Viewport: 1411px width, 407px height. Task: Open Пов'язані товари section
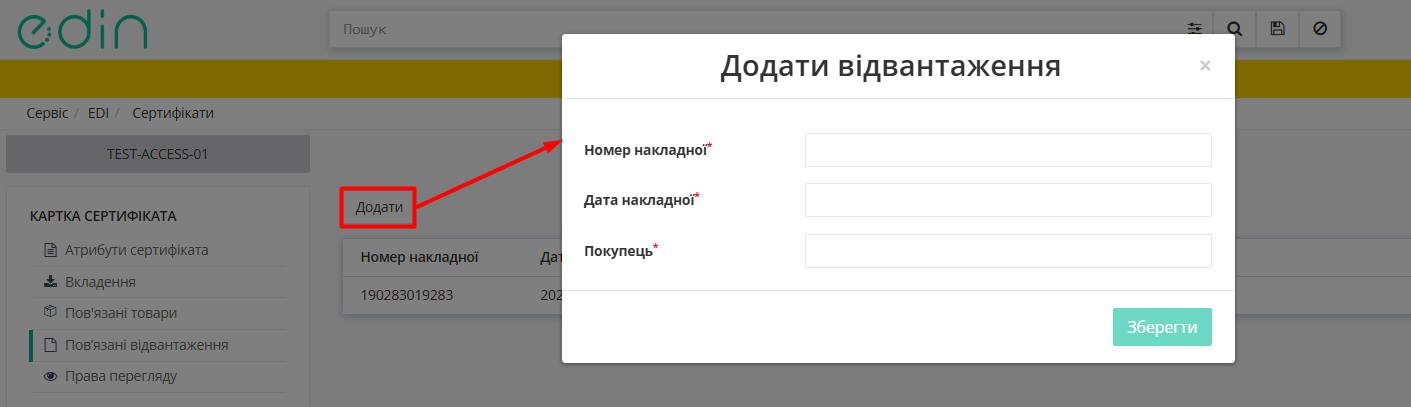click(x=121, y=313)
